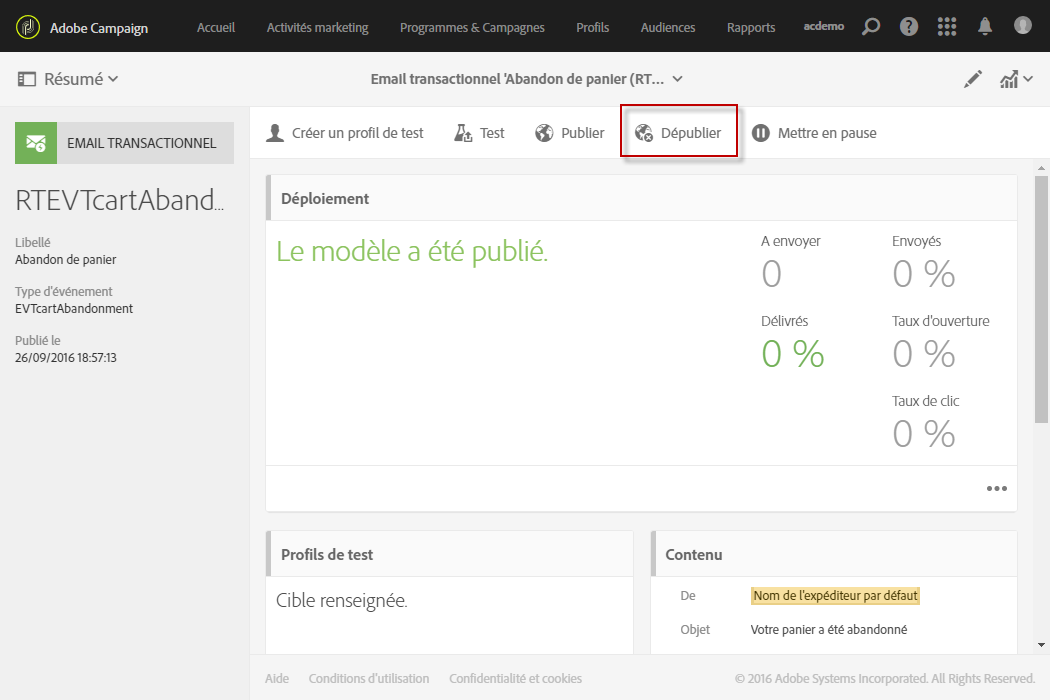Screen dimensions: 1050x700
Task: Open Activités marketing menu
Action: click(x=317, y=27)
